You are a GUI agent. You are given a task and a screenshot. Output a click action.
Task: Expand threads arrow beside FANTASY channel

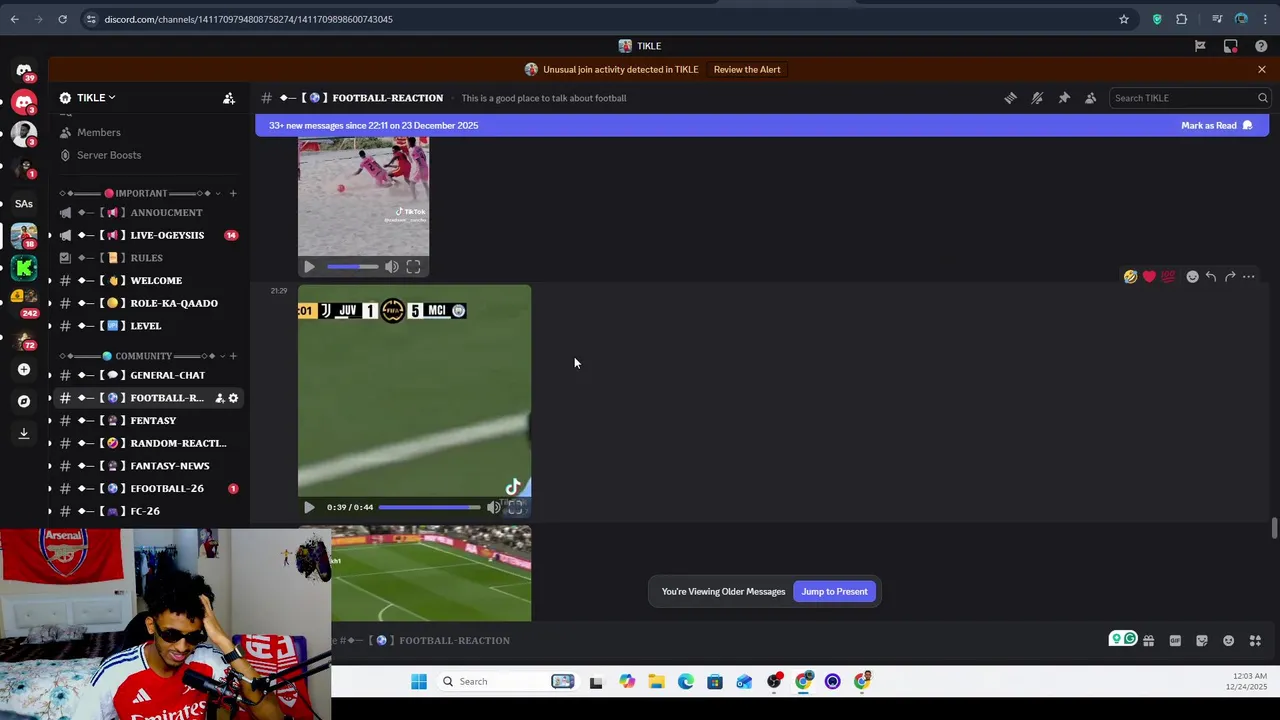click(x=50, y=420)
